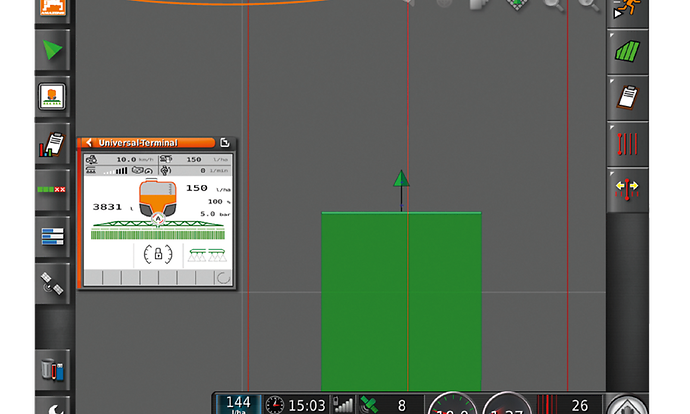The height and width of the screenshot is (414, 690).
Task: Select the boom sections icon in terminal
Action: pos(206,254)
